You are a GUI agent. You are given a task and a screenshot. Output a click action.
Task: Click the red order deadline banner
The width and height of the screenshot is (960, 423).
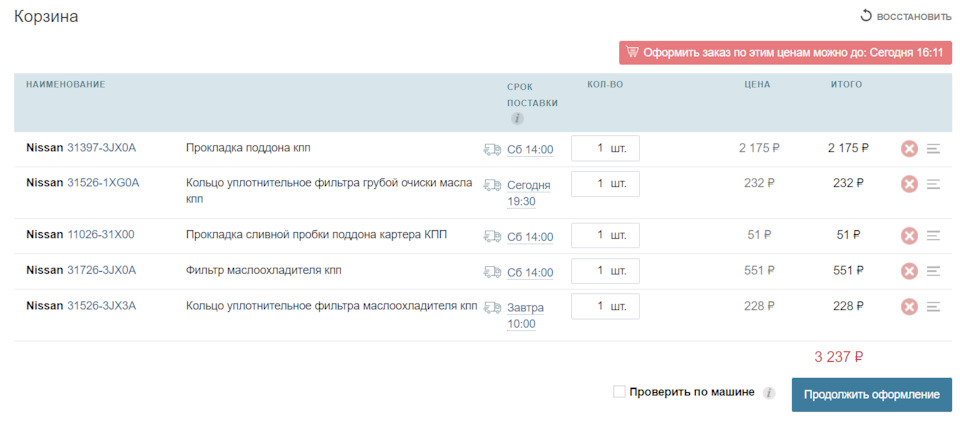point(785,53)
